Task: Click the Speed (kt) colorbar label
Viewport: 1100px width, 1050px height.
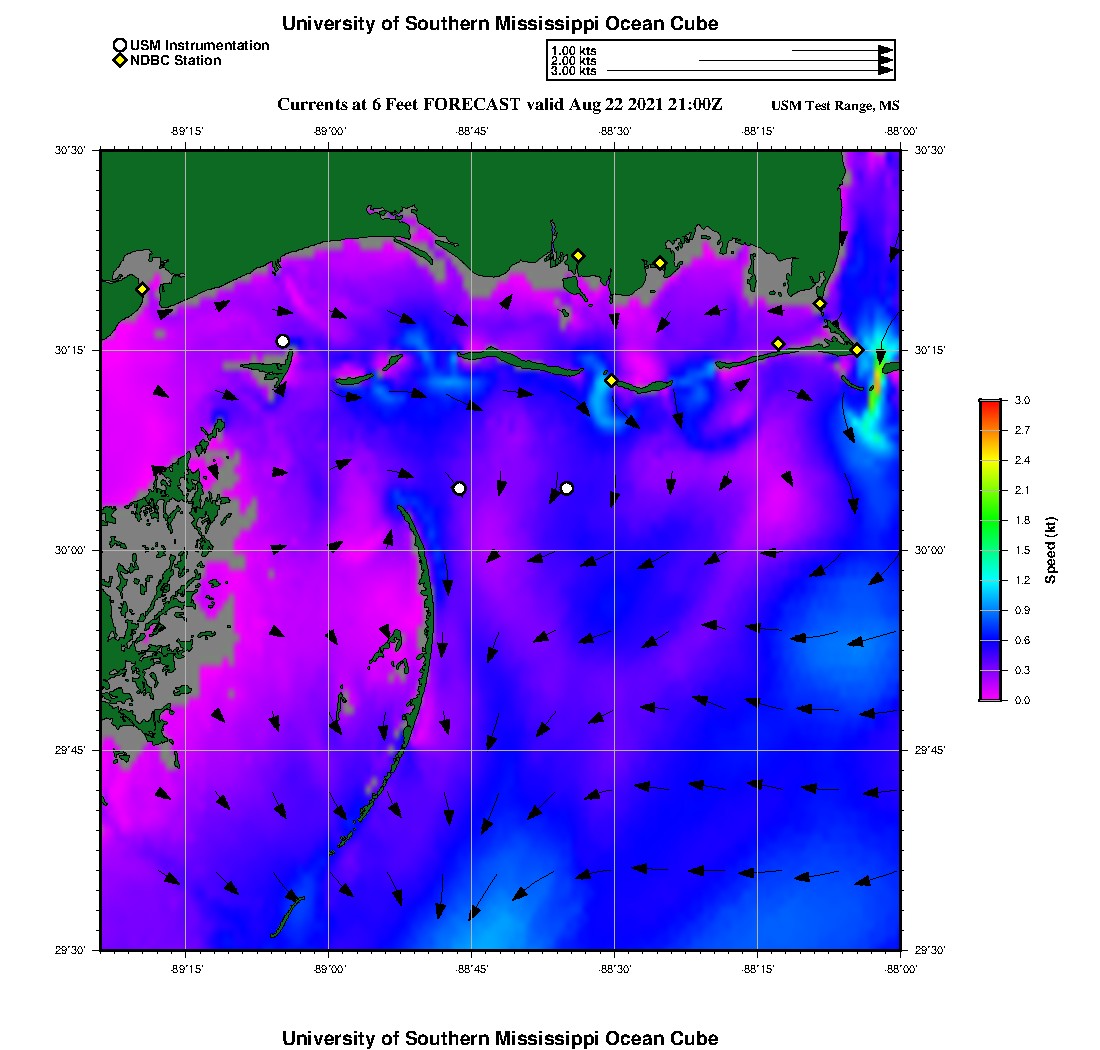Action: tap(1050, 550)
